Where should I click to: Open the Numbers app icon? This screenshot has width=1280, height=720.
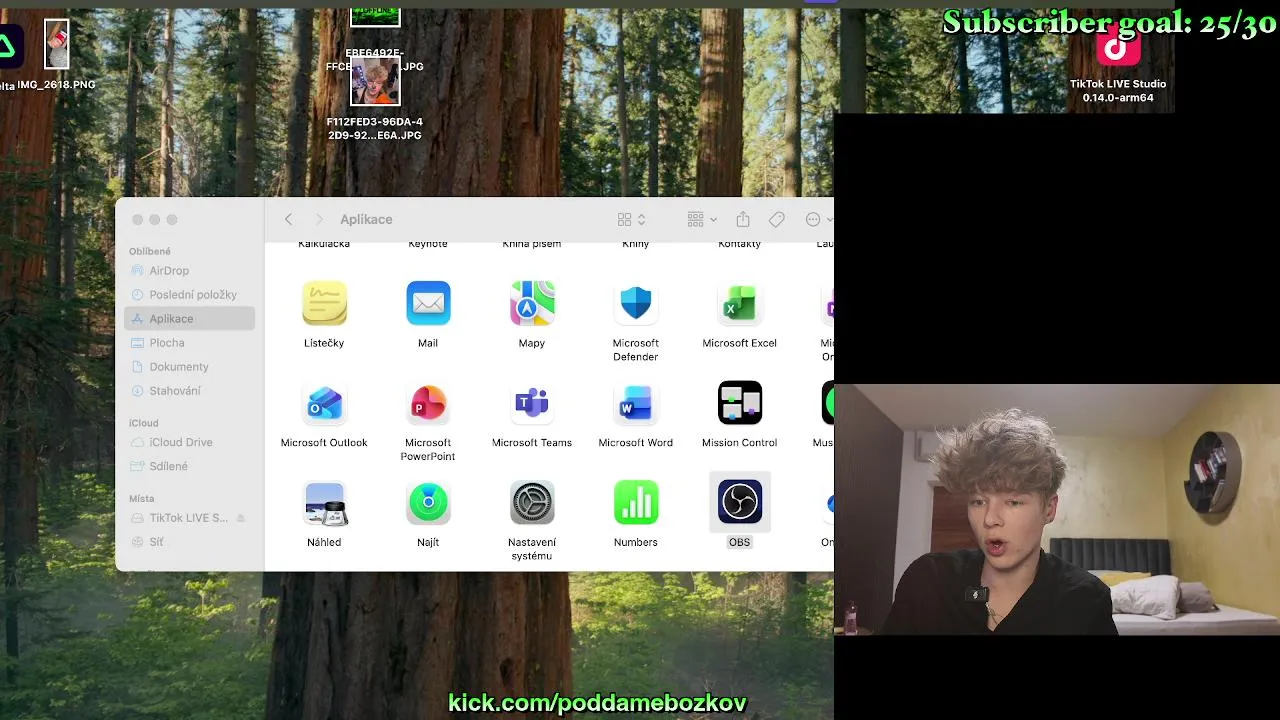(x=636, y=503)
